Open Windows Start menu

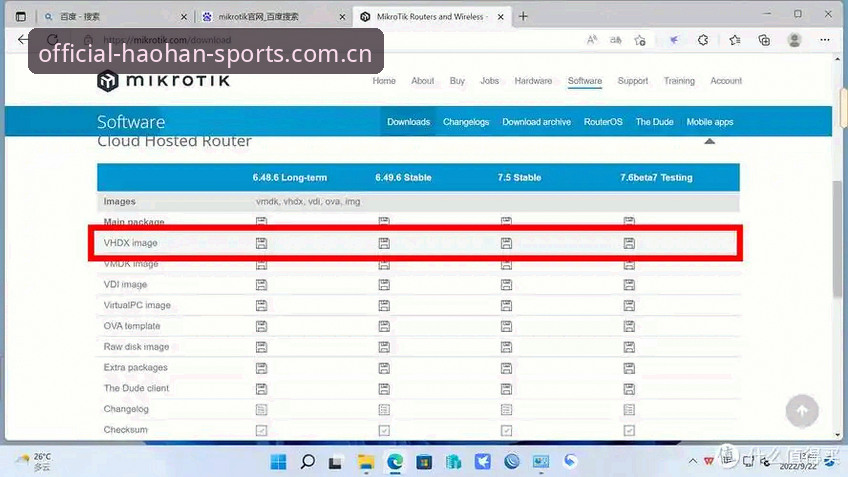coord(279,461)
